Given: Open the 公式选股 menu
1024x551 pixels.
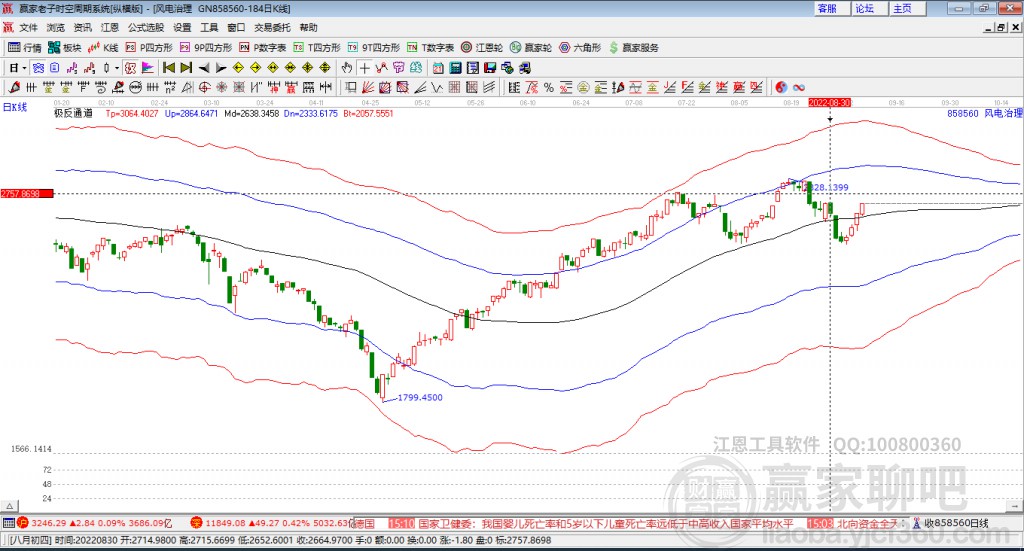Looking at the screenshot, I should pyautogui.click(x=146, y=27).
